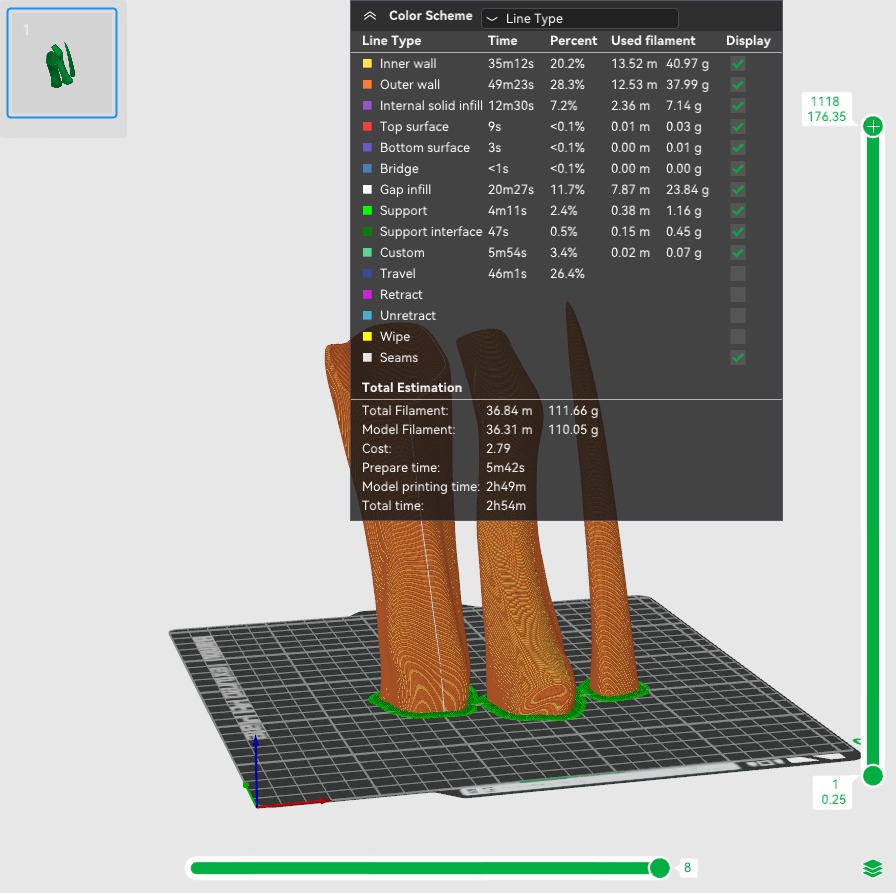Screen dimensions: 896x893
Task: Click the Prepare time 5m42s value
Action: (x=505, y=467)
